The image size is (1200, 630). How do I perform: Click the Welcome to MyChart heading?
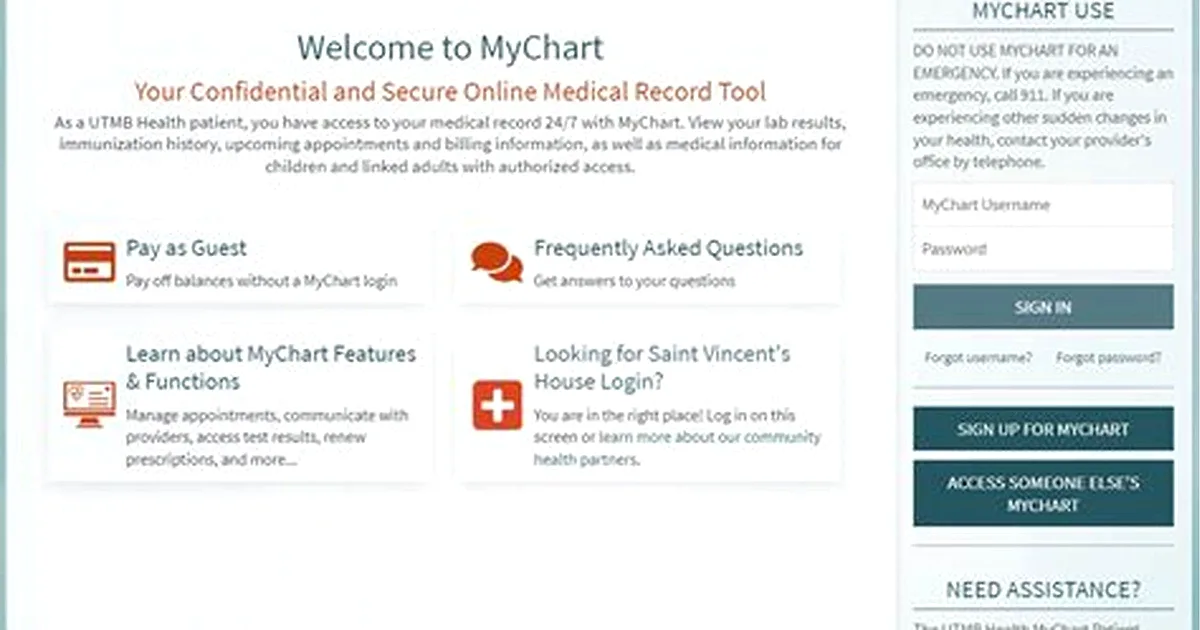pyautogui.click(x=450, y=47)
